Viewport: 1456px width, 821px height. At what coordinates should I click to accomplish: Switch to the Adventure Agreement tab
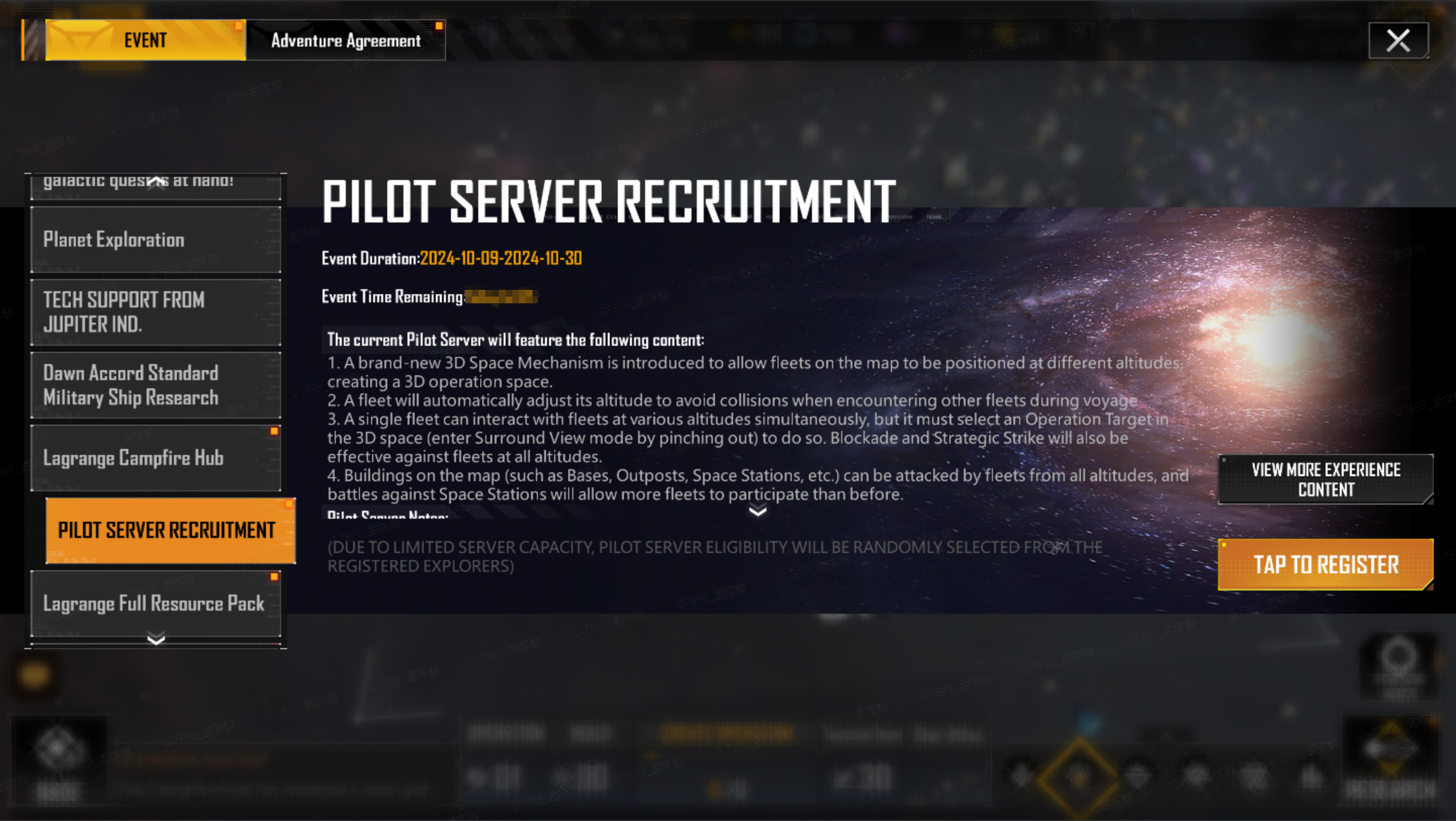point(346,40)
